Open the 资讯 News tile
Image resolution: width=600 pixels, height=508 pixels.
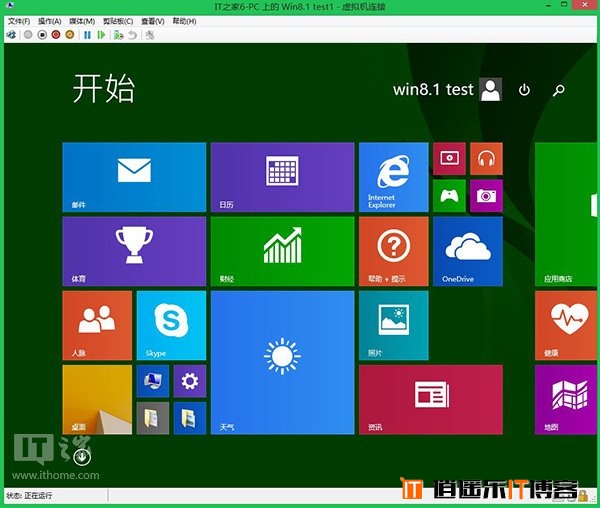[x=430, y=400]
